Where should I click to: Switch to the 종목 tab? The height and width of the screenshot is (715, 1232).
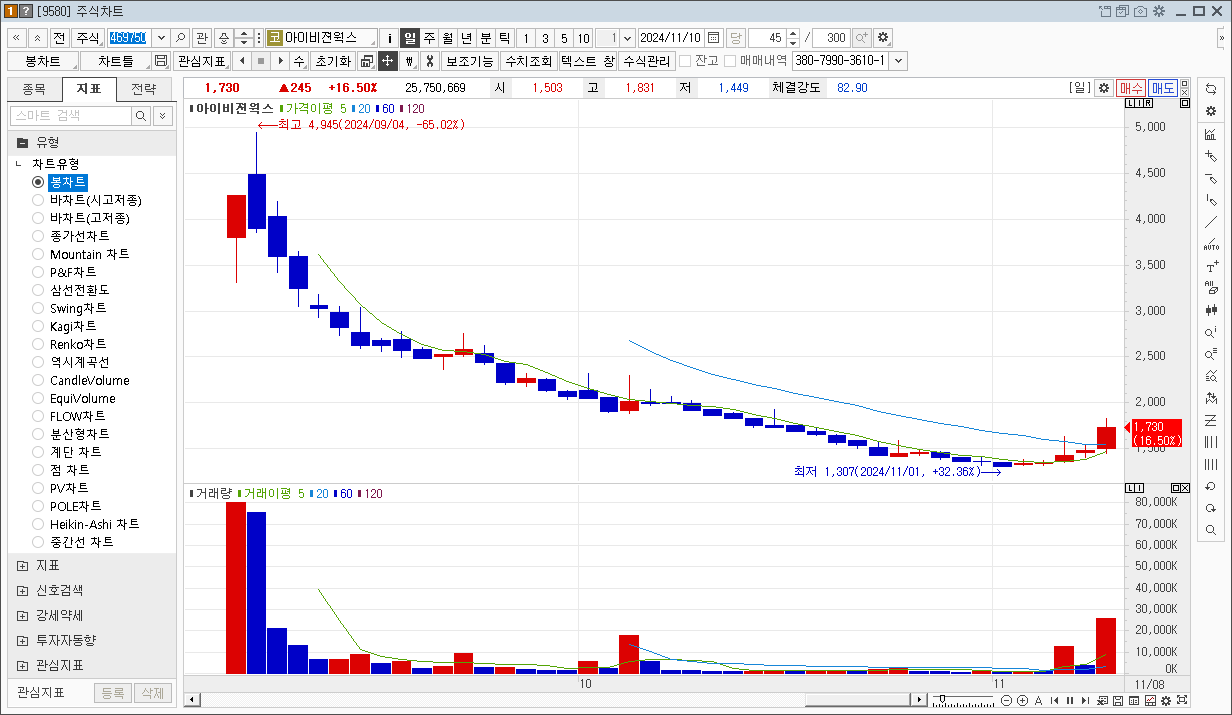pos(34,89)
